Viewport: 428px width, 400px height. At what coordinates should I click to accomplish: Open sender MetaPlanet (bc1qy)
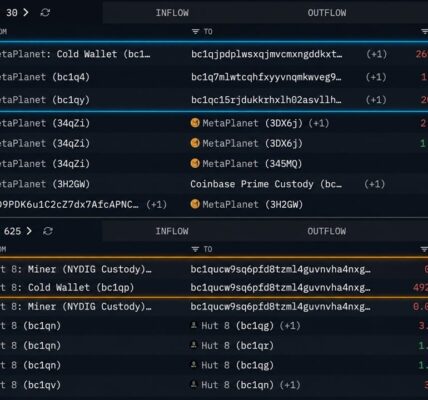(x=45, y=100)
